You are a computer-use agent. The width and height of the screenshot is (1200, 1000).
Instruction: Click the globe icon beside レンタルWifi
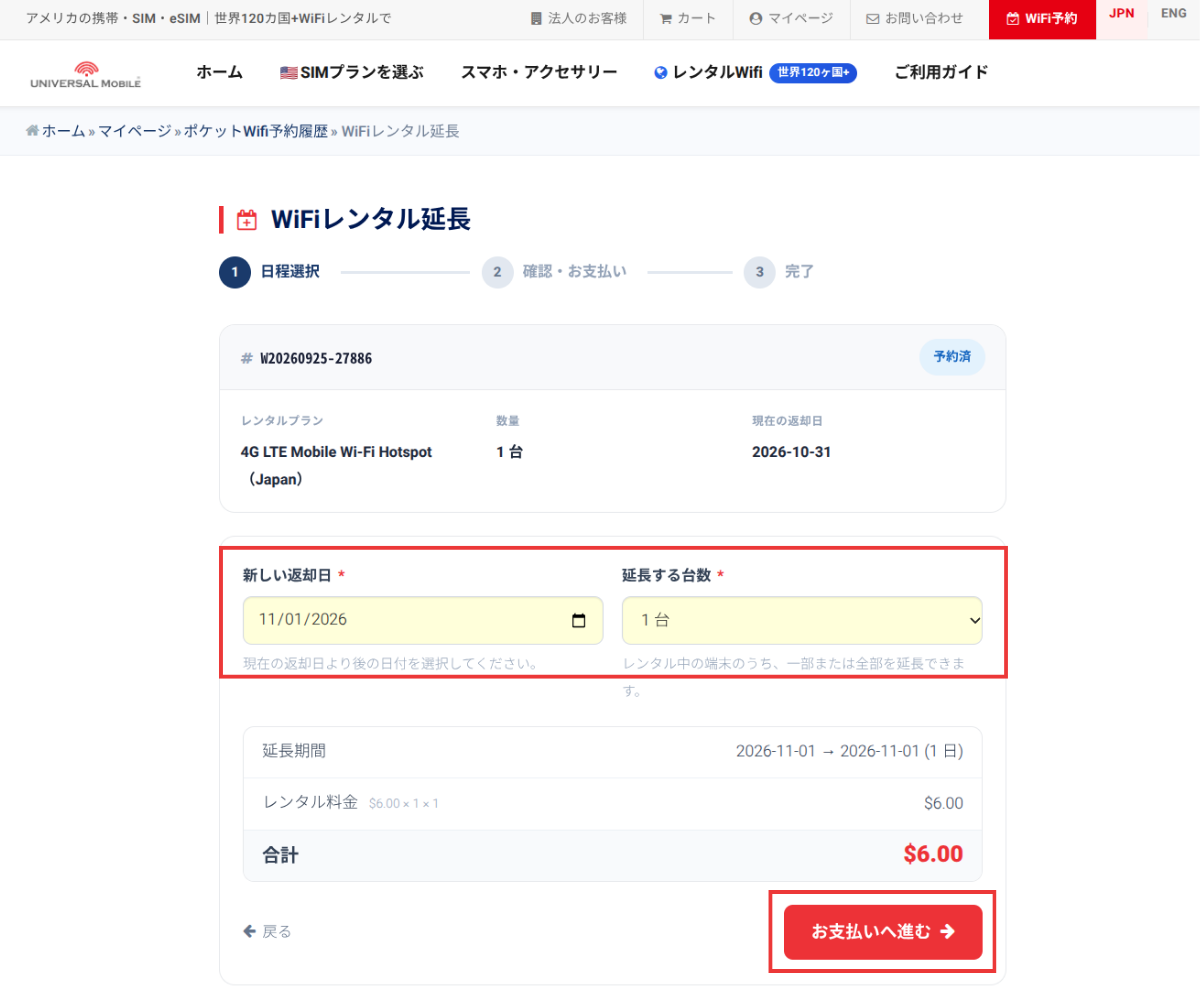660,72
